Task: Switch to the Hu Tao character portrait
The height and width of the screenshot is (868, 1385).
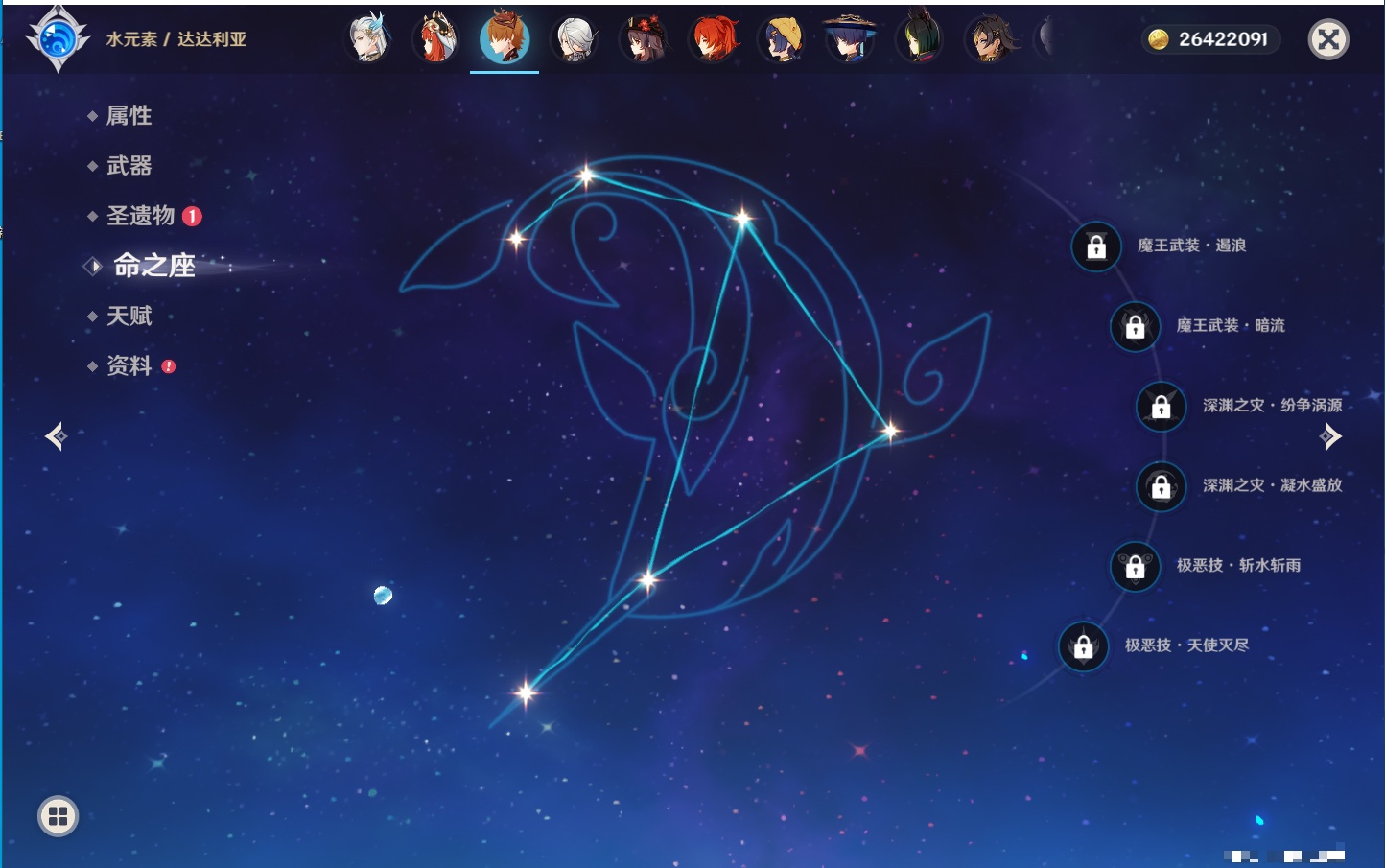Action: coord(644,39)
